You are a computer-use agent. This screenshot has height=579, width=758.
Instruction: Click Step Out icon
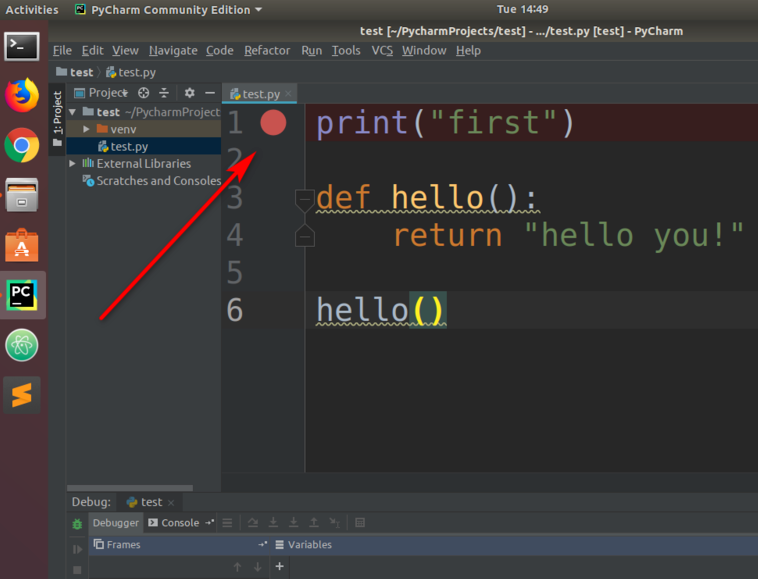[314, 522]
